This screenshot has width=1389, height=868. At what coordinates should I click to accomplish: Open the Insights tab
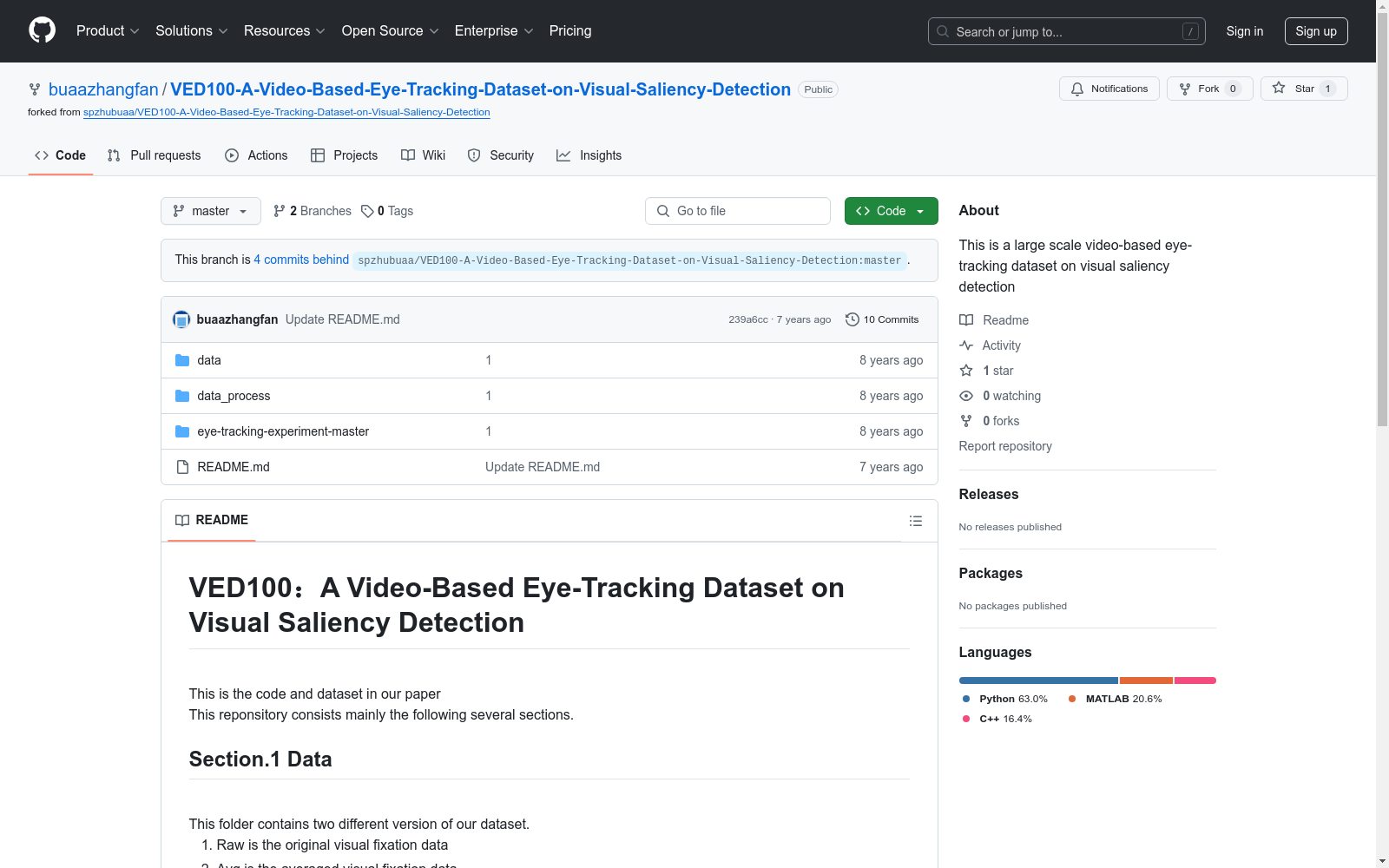pyautogui.click(x=589, y=155)
